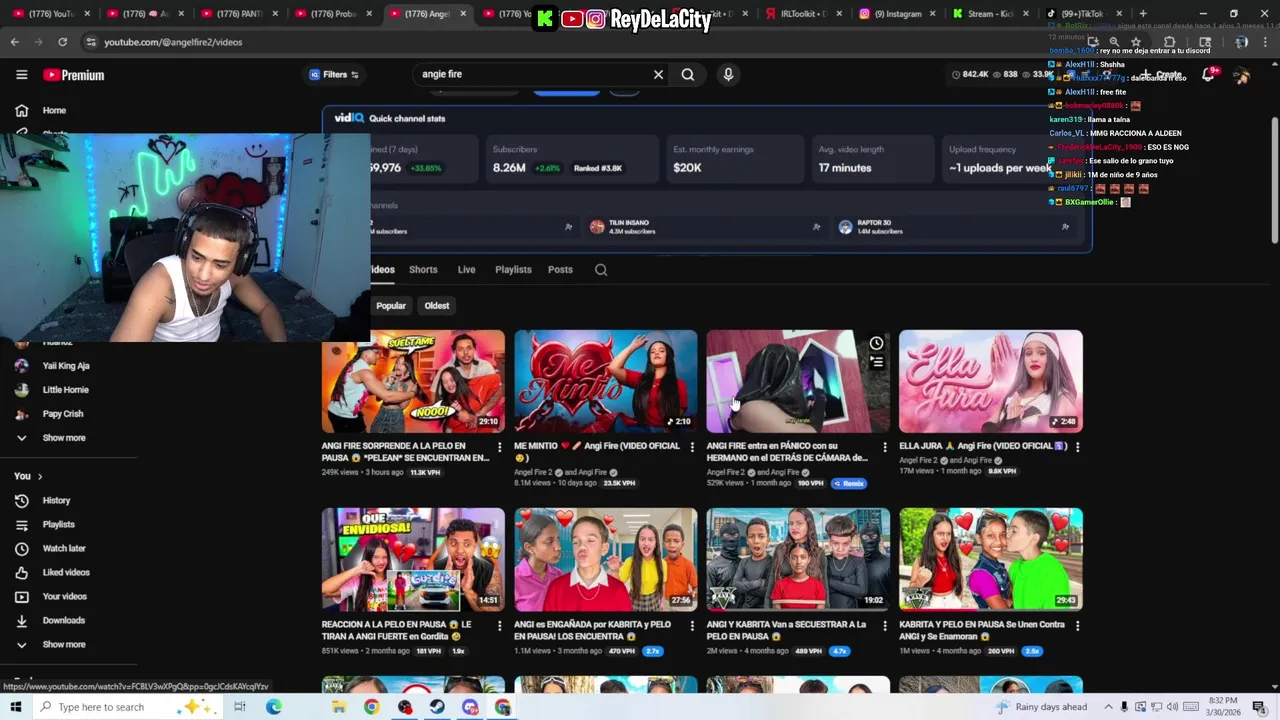The height and width of the screenshot is (720, 1280).
Task: Open the account avatar menu
Action: coord(1241,75)
